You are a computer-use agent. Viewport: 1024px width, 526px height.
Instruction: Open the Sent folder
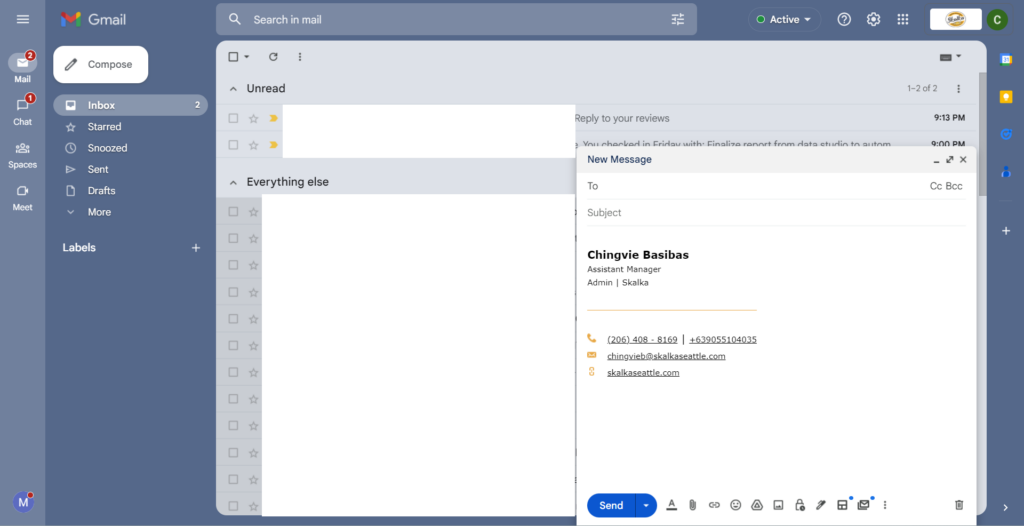98,169
